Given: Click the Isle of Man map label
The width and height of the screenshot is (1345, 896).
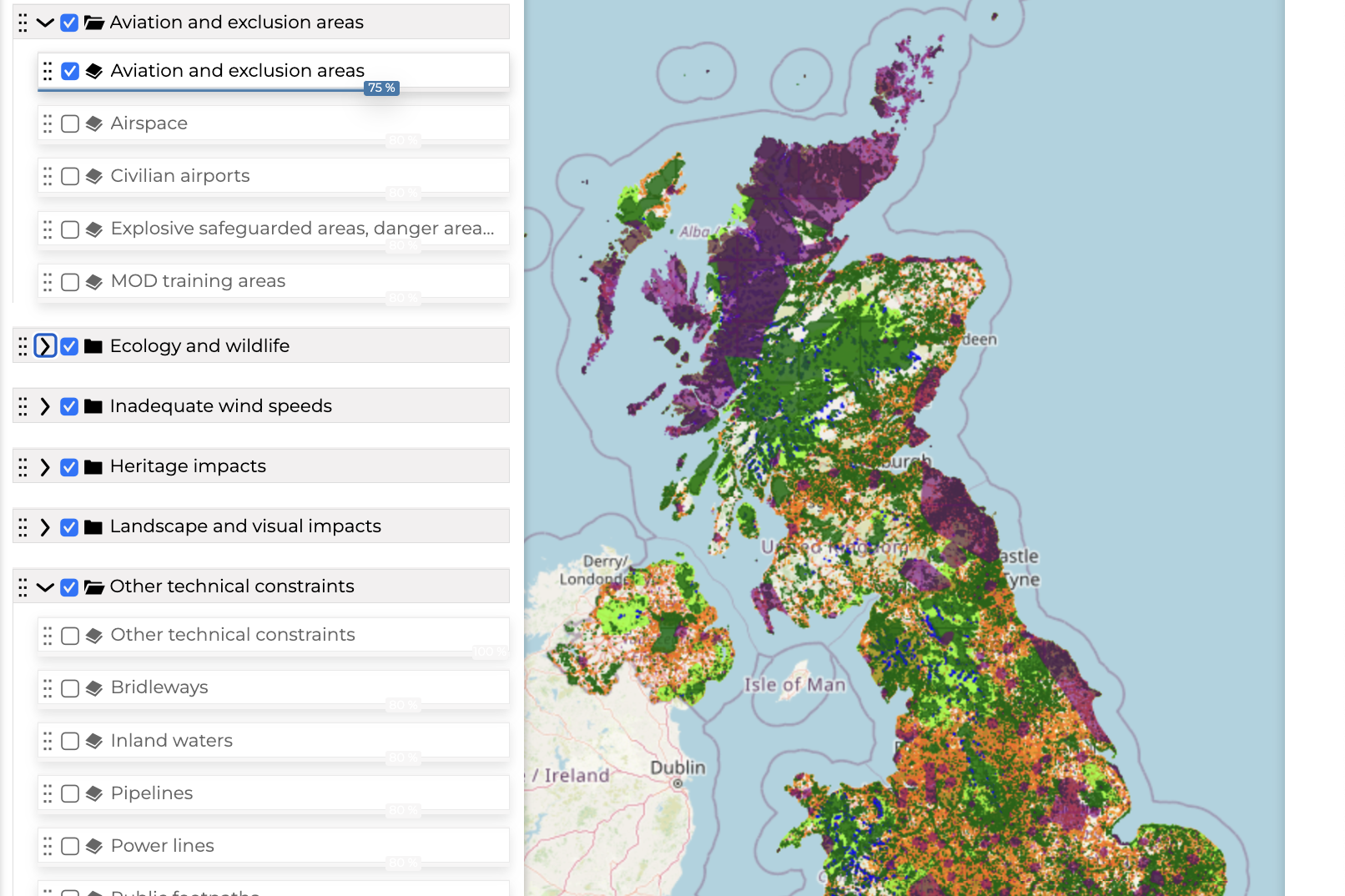Looking at the screenshot, I should coord(794,685).
